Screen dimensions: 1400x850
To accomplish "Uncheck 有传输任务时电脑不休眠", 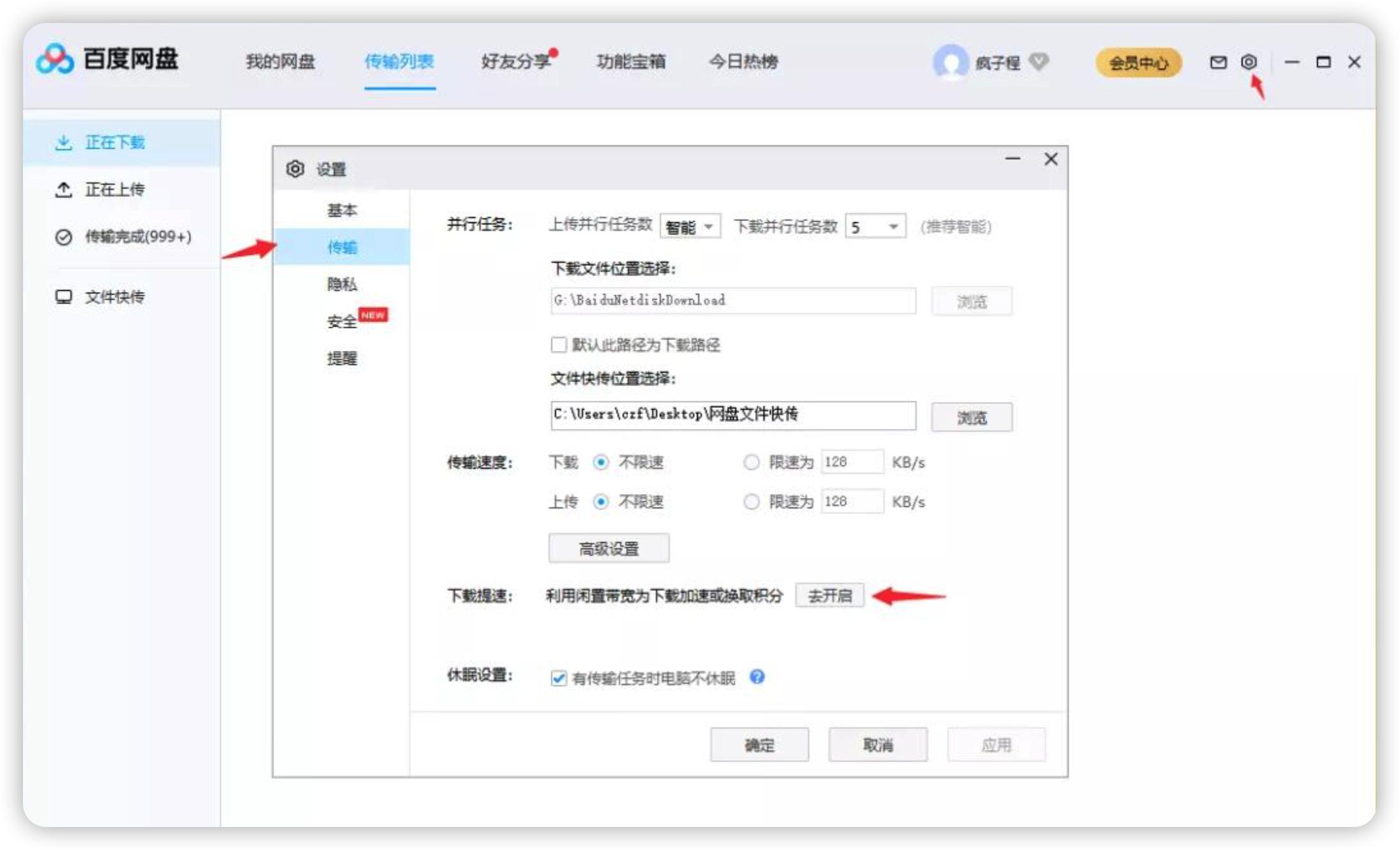I will [559, 679].
